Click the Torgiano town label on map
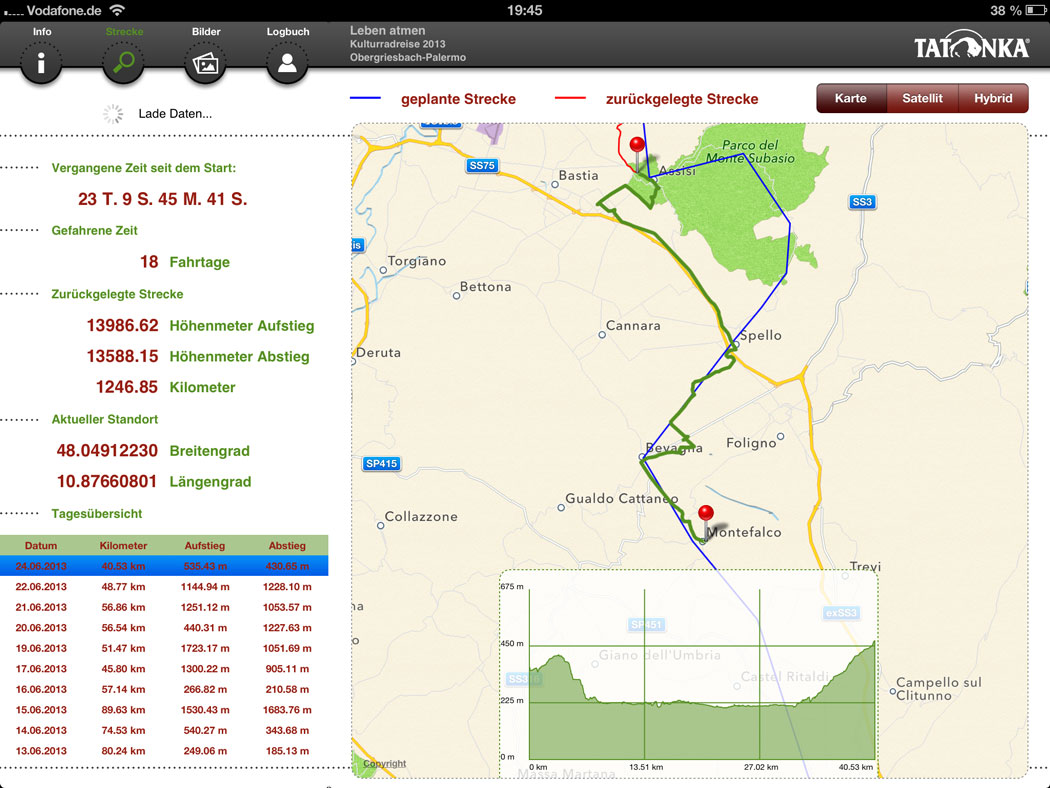The width and height of the screenshot is (1050, 788). pyautogui.click(x=417, y=261)
